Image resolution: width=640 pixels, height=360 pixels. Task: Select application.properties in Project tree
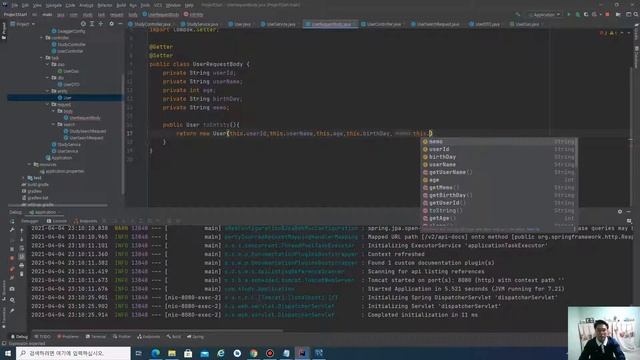point(61,171)
